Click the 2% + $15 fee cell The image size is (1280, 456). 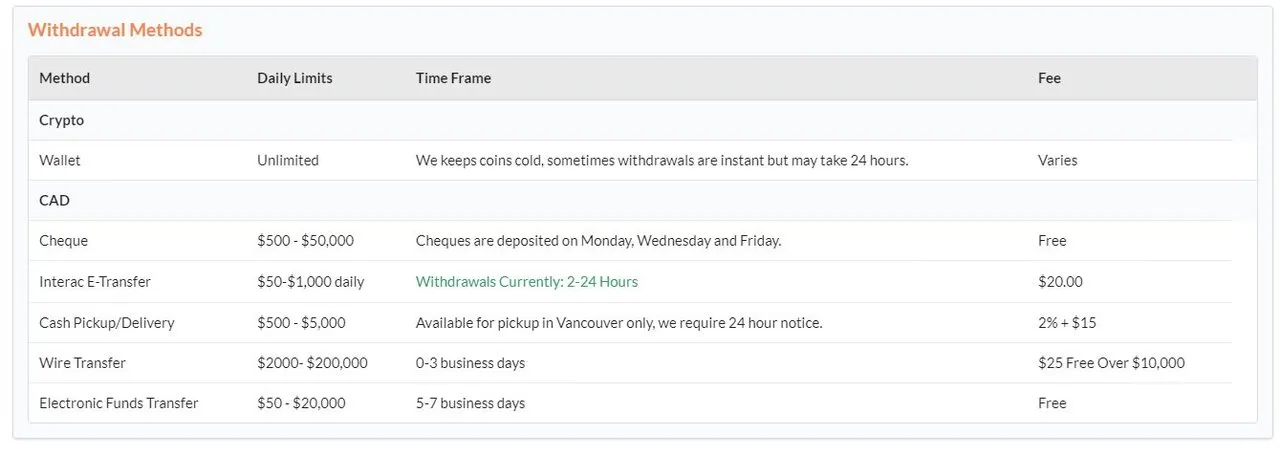[x=1067, y=323]
